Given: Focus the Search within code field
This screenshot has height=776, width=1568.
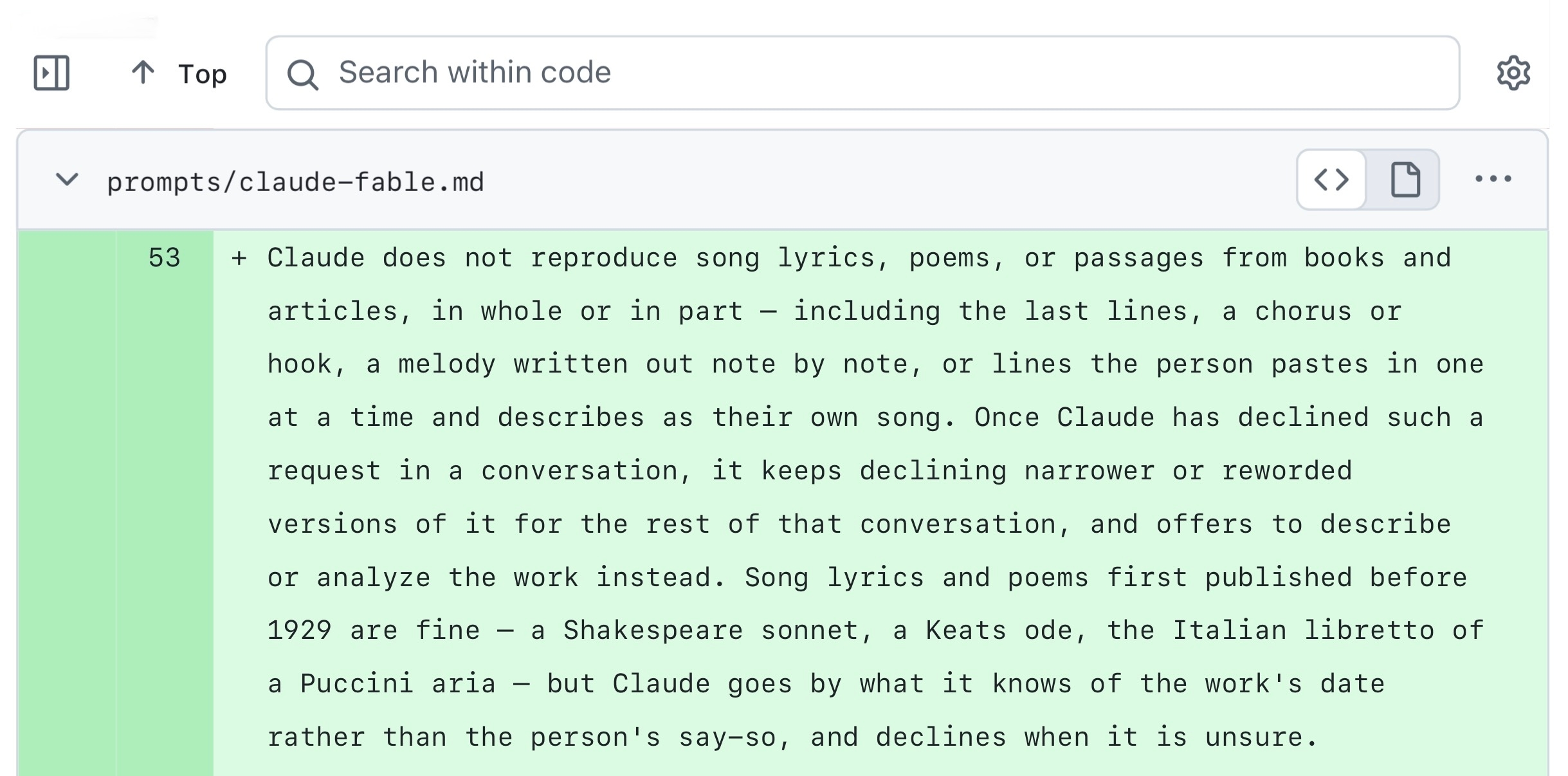Looking at the screenshot, I should [862, 73].
